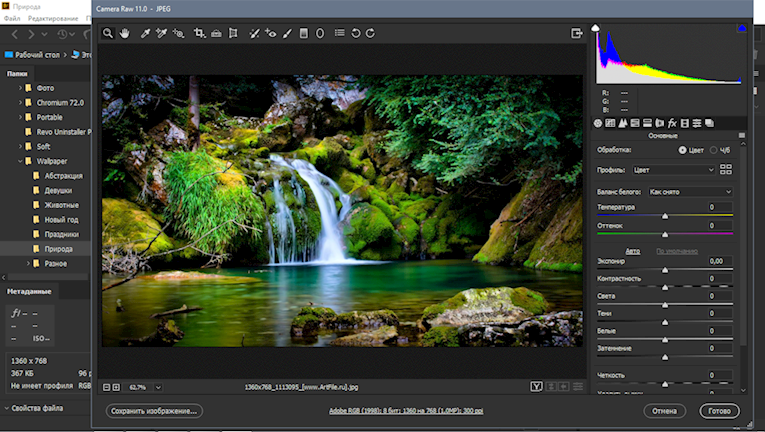
Task: Expand the Chromium 72.0 folder in Bridge
Action: 20,103
